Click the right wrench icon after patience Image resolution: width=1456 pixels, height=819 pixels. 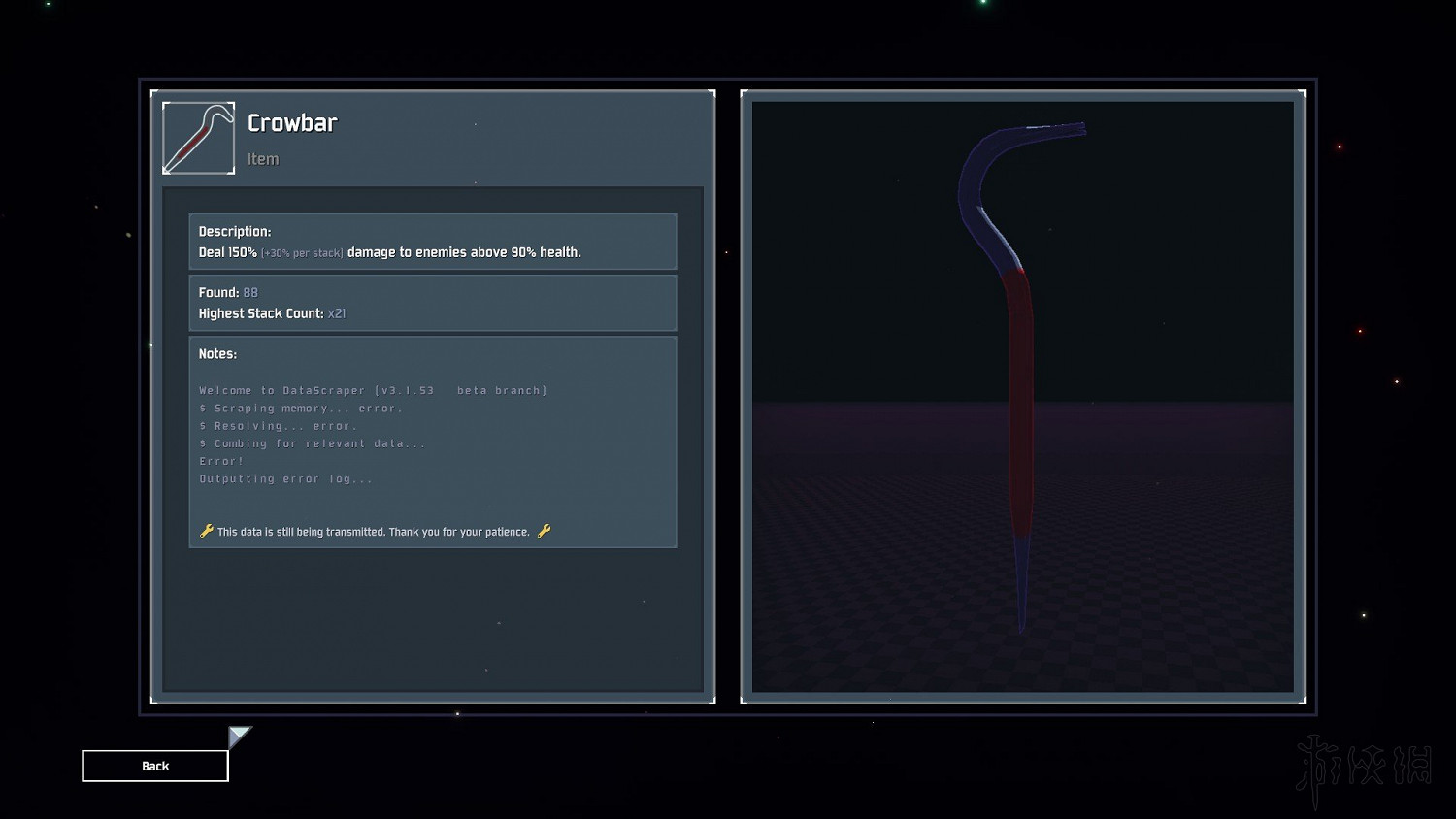(x=544, y=531)
